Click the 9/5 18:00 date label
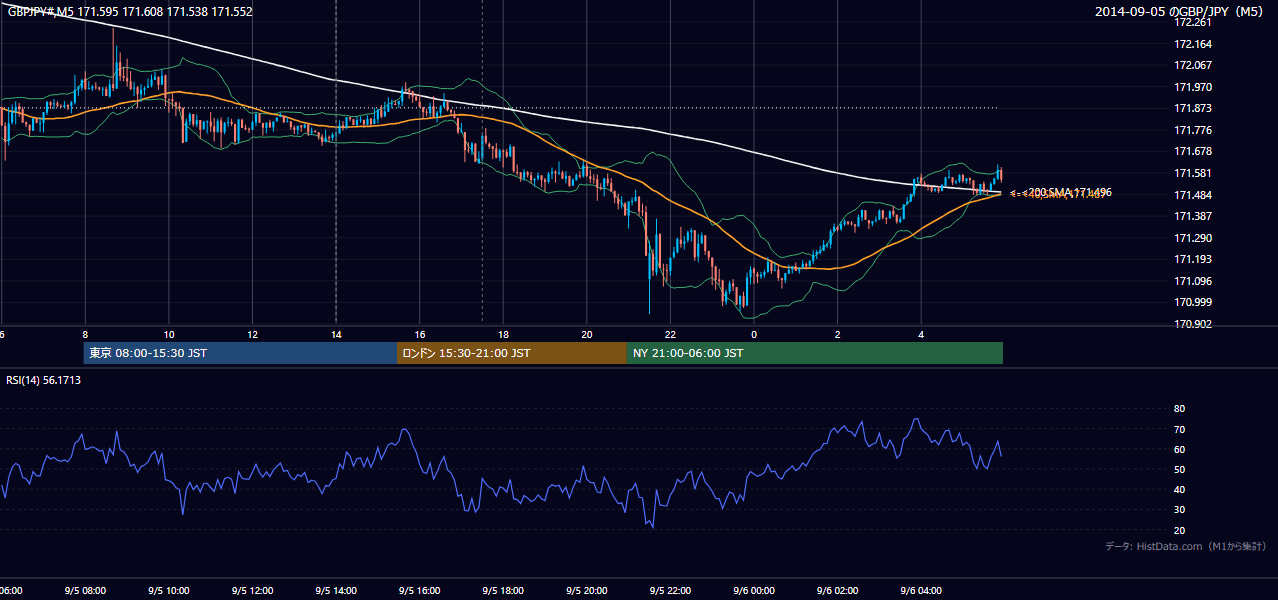Viewport: 1278px width, 600px height. (503, 590)
